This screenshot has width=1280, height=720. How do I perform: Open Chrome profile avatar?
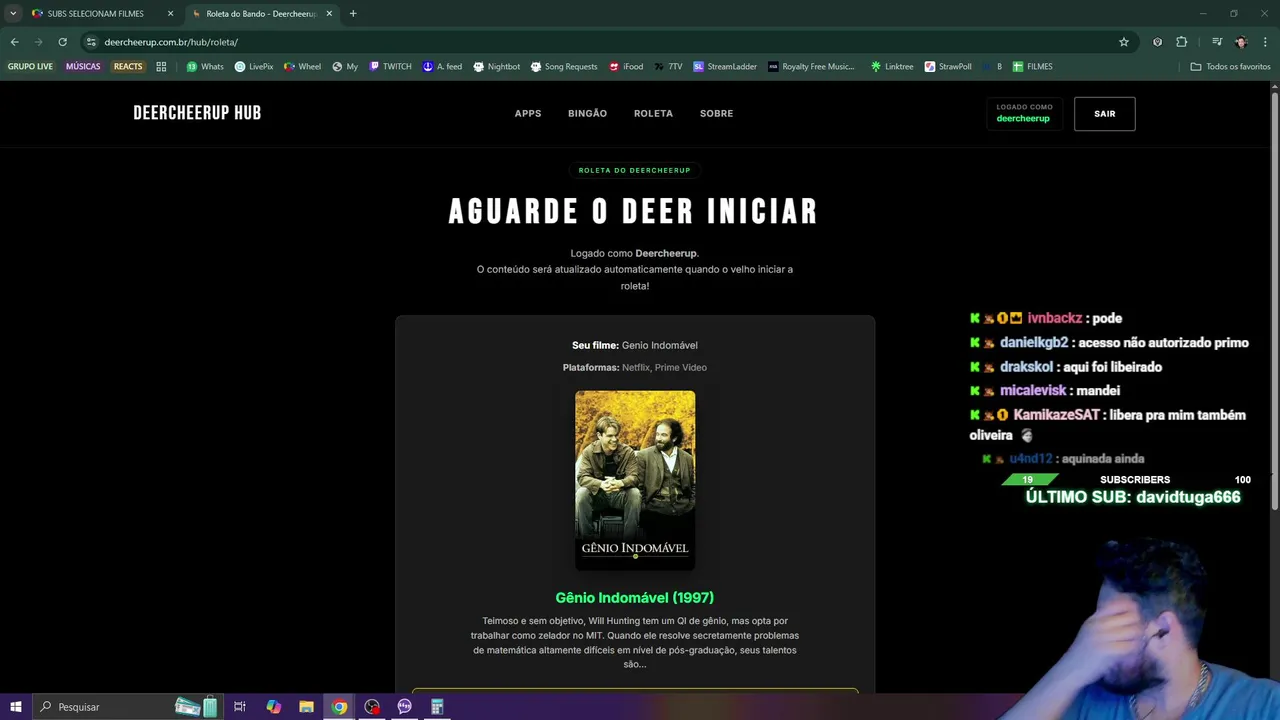point(1241,42)
